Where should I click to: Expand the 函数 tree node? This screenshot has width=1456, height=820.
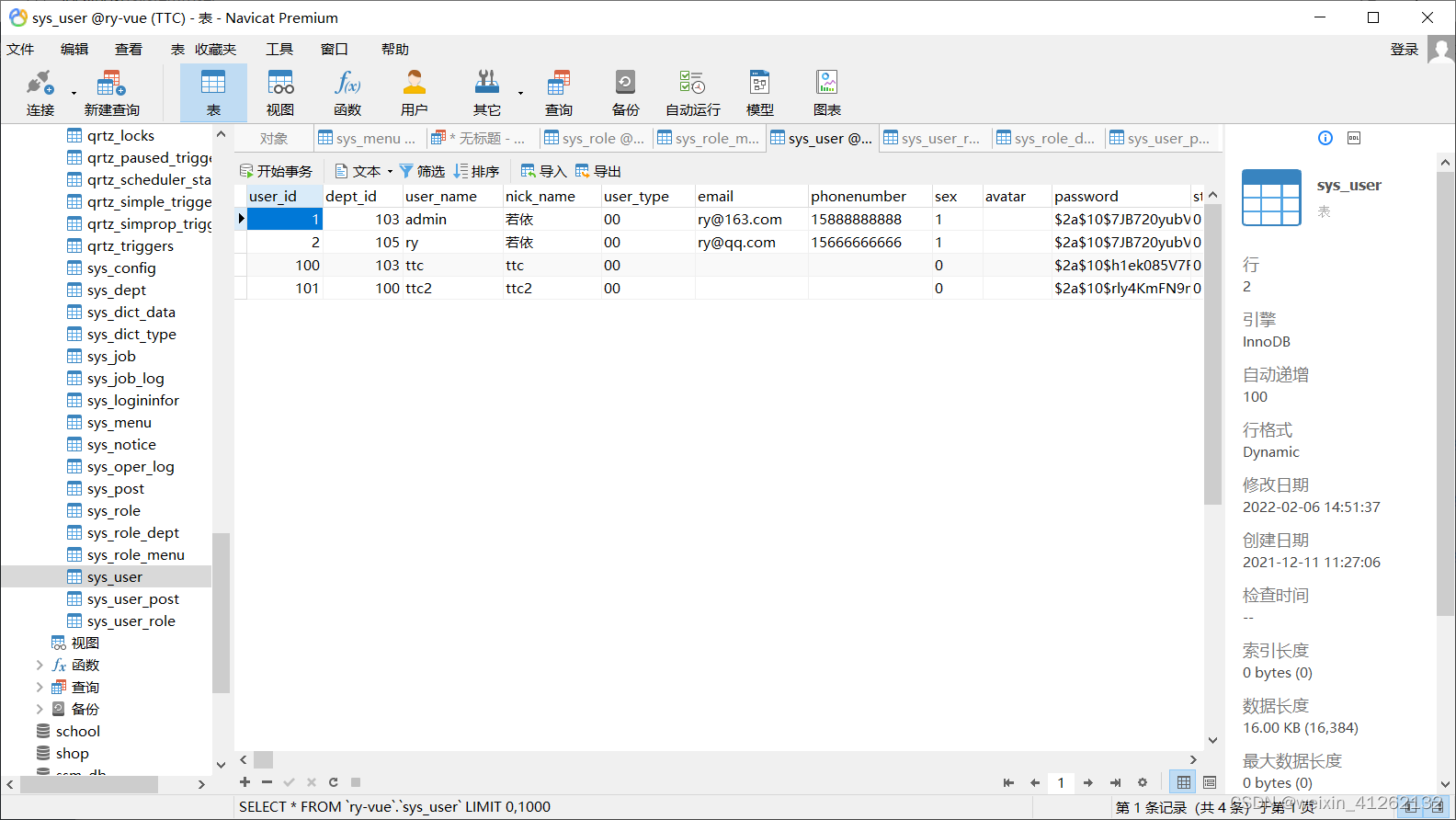40,665
